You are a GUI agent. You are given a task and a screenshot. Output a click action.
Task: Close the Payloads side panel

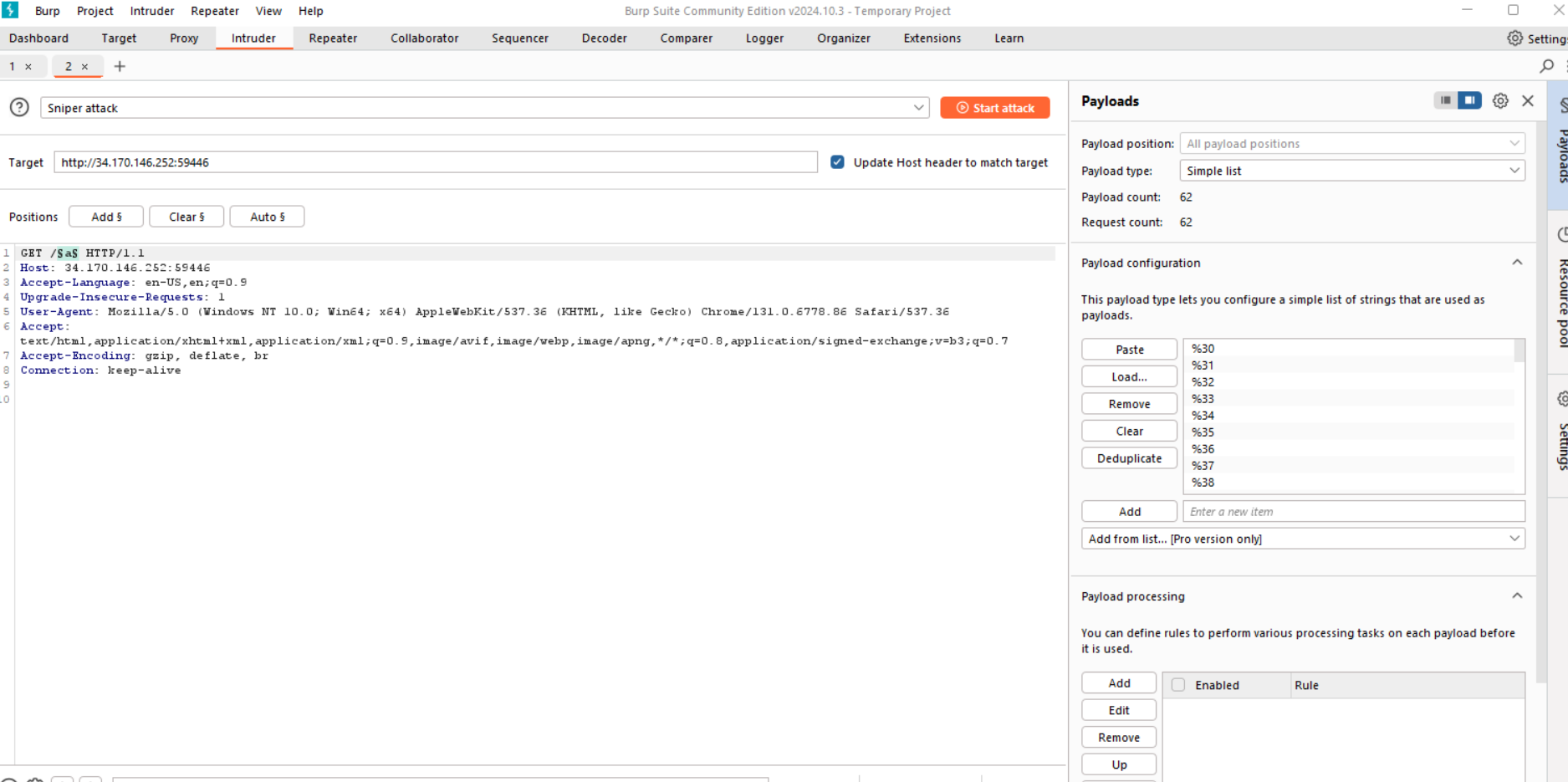coord(1528,100)
